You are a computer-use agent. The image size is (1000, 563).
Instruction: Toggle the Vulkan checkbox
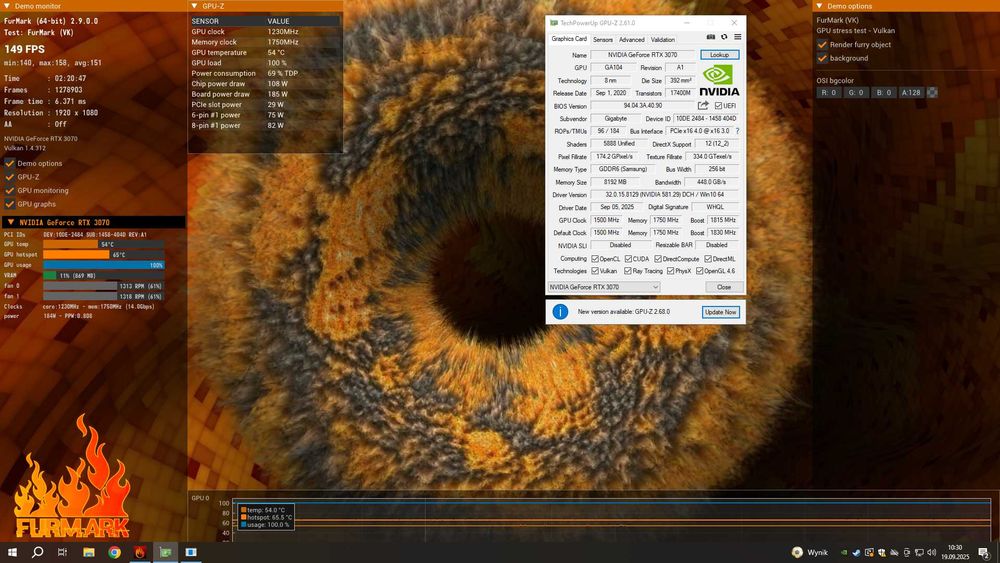[594, 271]
